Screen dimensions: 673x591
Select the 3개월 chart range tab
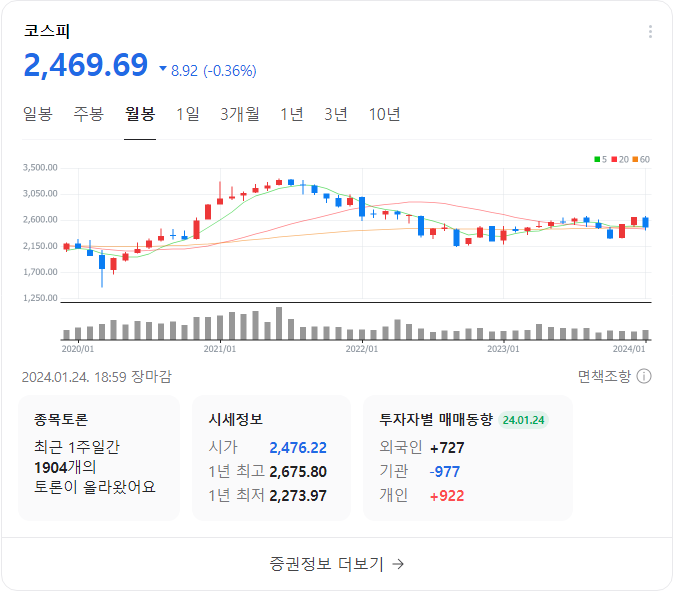pyautogui.click(x=240, y=114)
